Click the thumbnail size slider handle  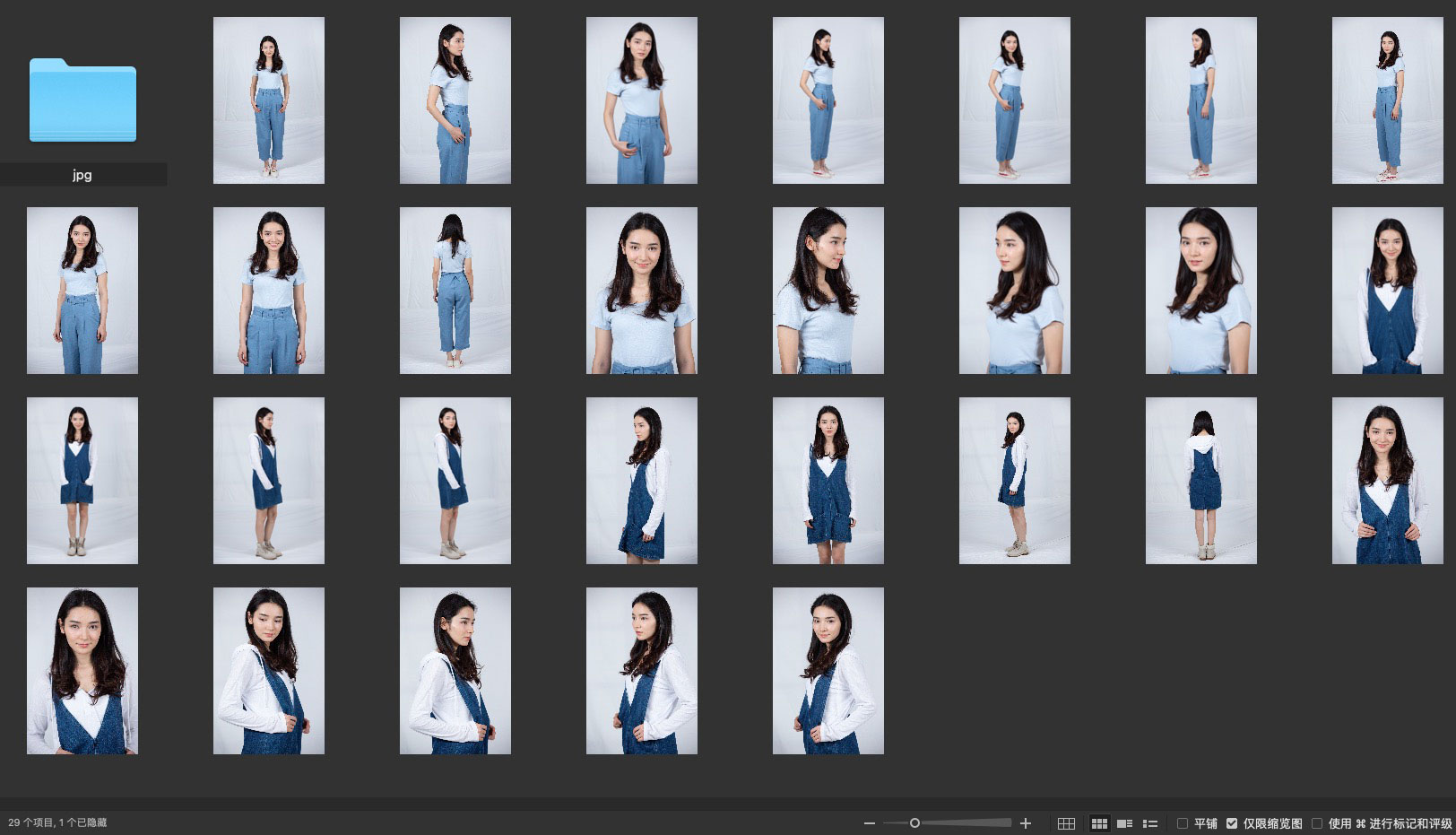tap(914, 823)
